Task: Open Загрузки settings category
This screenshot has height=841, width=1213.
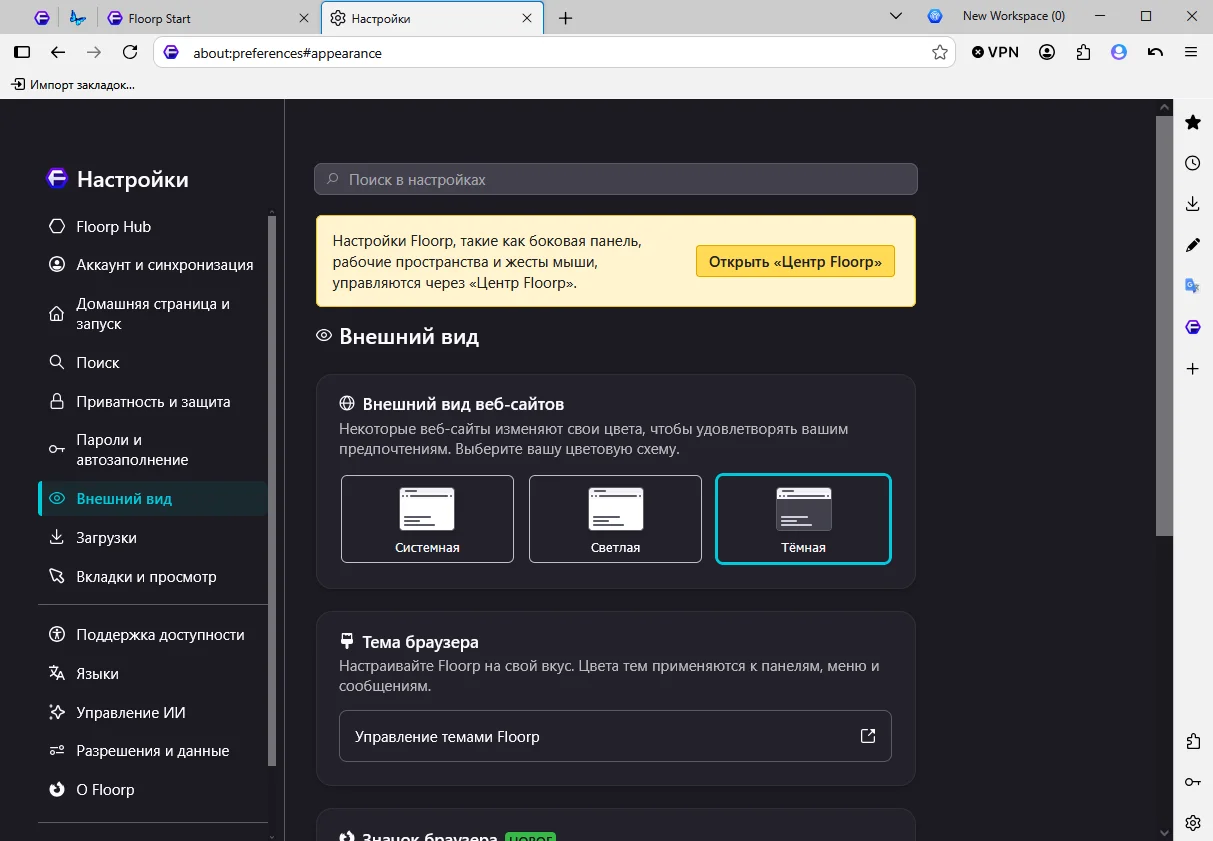Action: coord(152,538)
